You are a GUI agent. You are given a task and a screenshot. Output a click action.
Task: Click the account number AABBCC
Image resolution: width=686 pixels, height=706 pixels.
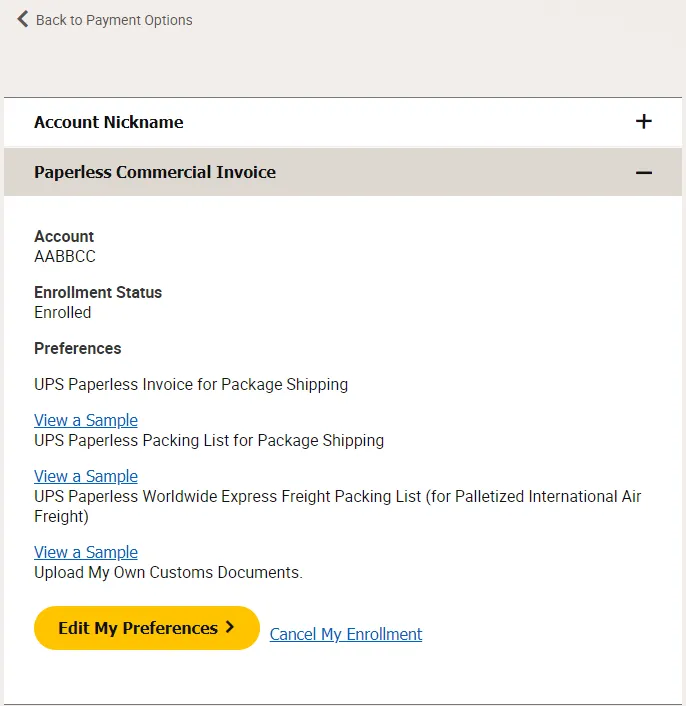coord(65,256)
